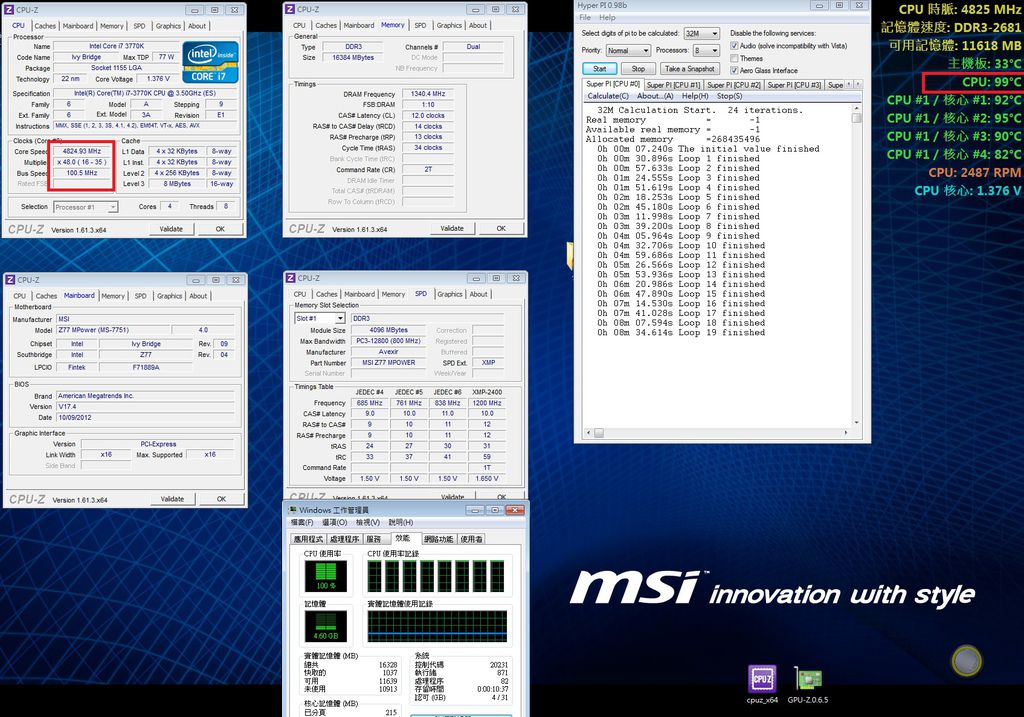The image size is (1024, 717).
Task: Switch to 處理程序 tab in Task Manager
Action: 344,539
